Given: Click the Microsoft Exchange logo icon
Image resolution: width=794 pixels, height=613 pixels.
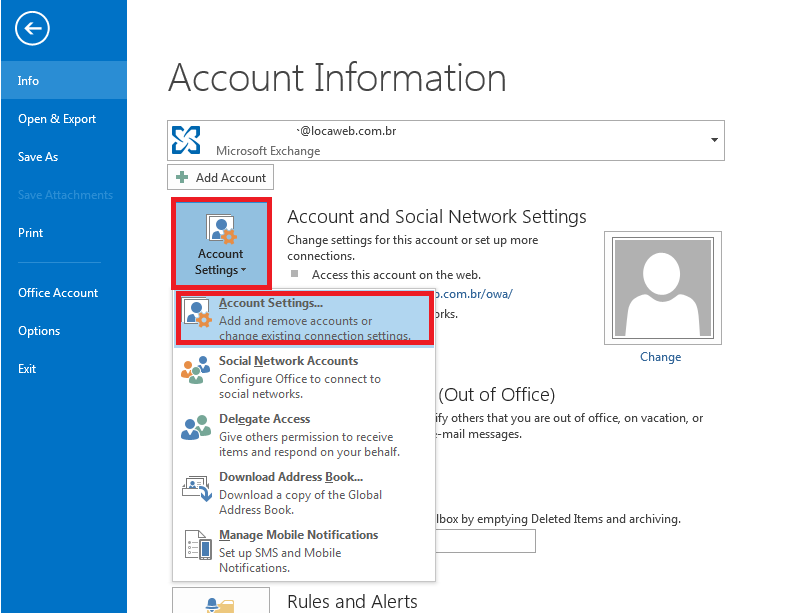Looking at the screenshot, I should point(186,140).
